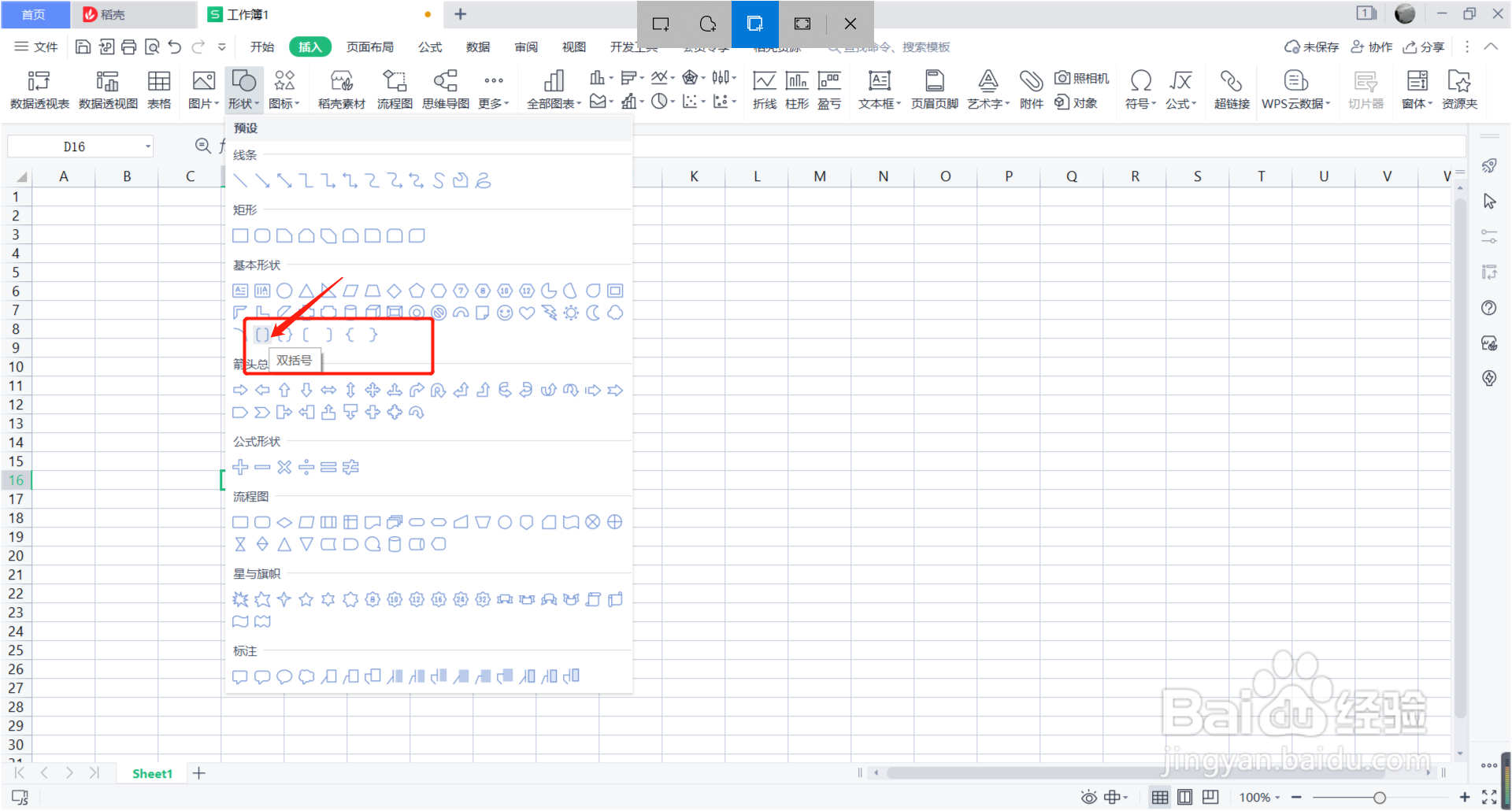The image size is (1512, 811).
Task: Click 未保存 unsaved status button
Action: point(1311,46)
